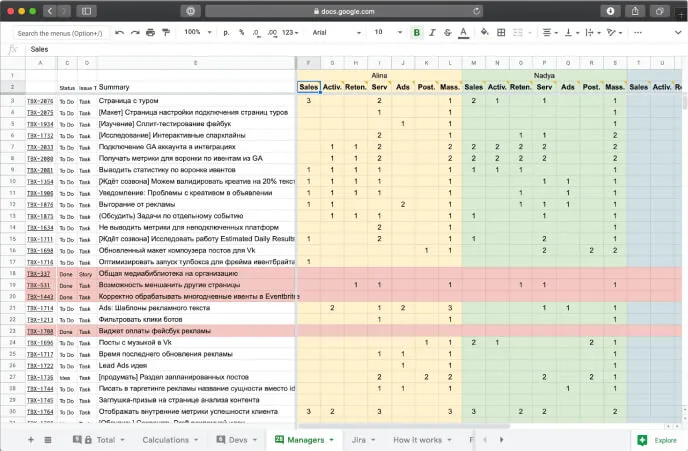Click the print icon
The height and width of the screenshot is (451, 688).
click(x=151, y=32)
